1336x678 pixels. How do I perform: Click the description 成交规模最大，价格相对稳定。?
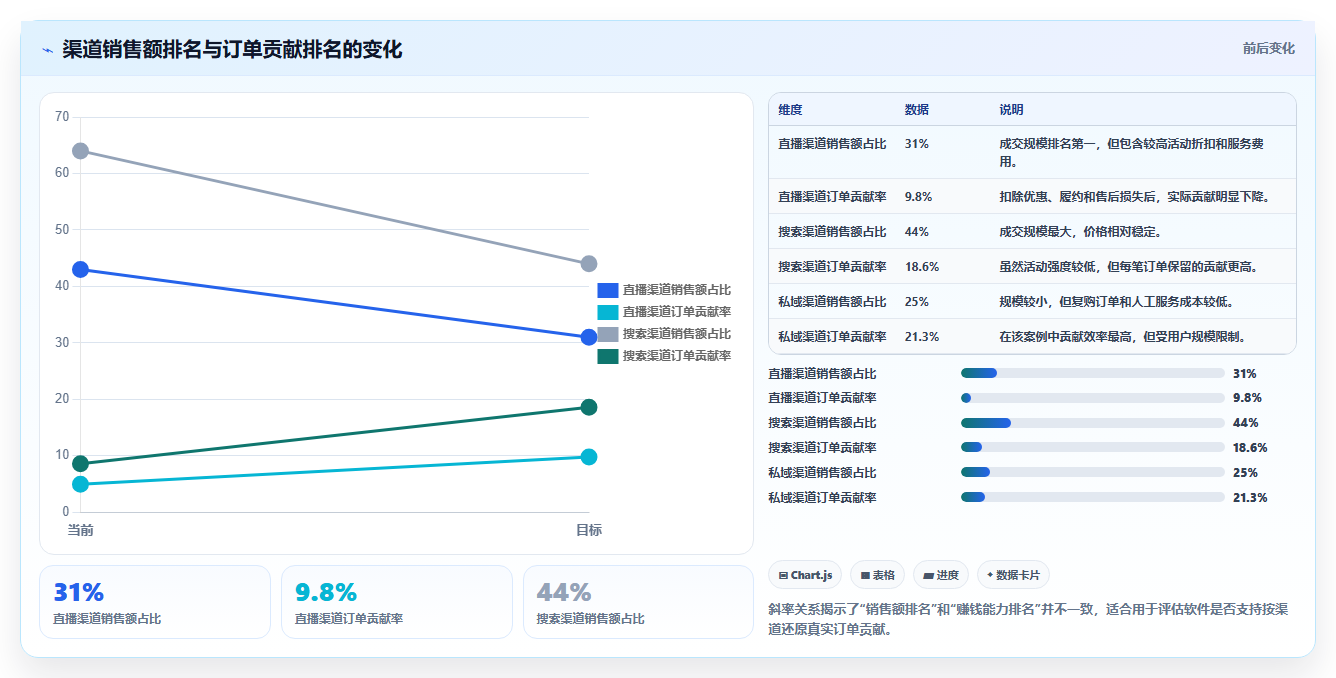[x=1080, y=232]
